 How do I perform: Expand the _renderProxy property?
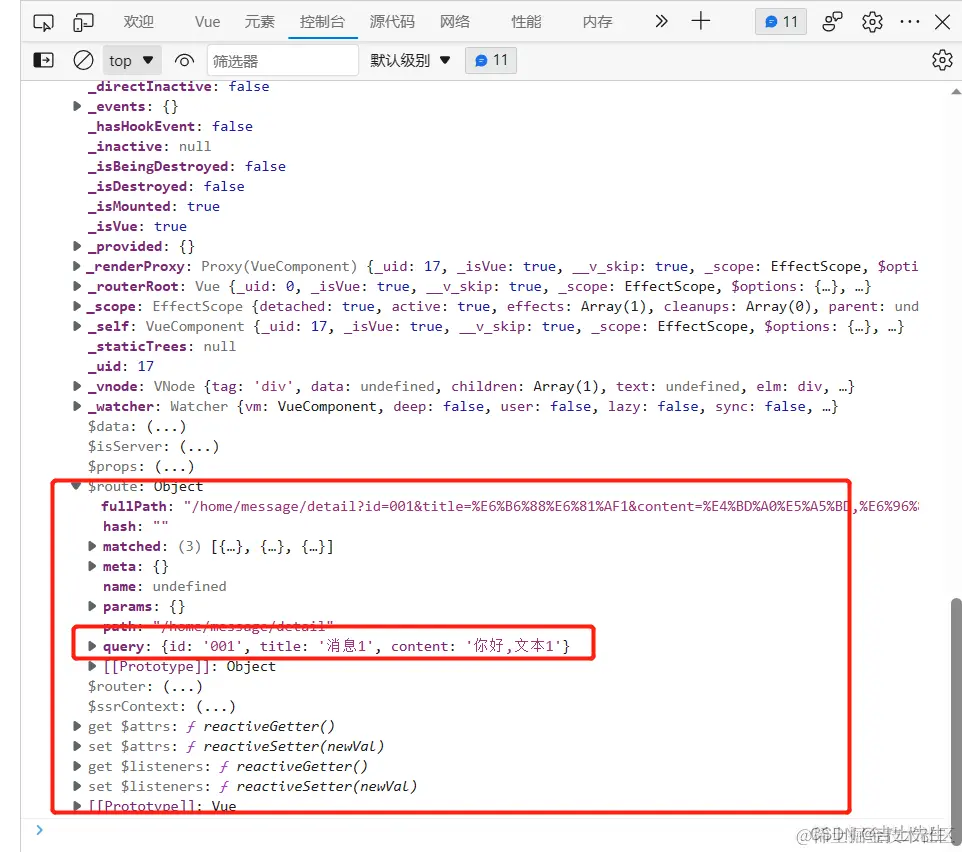coord(77,266)
